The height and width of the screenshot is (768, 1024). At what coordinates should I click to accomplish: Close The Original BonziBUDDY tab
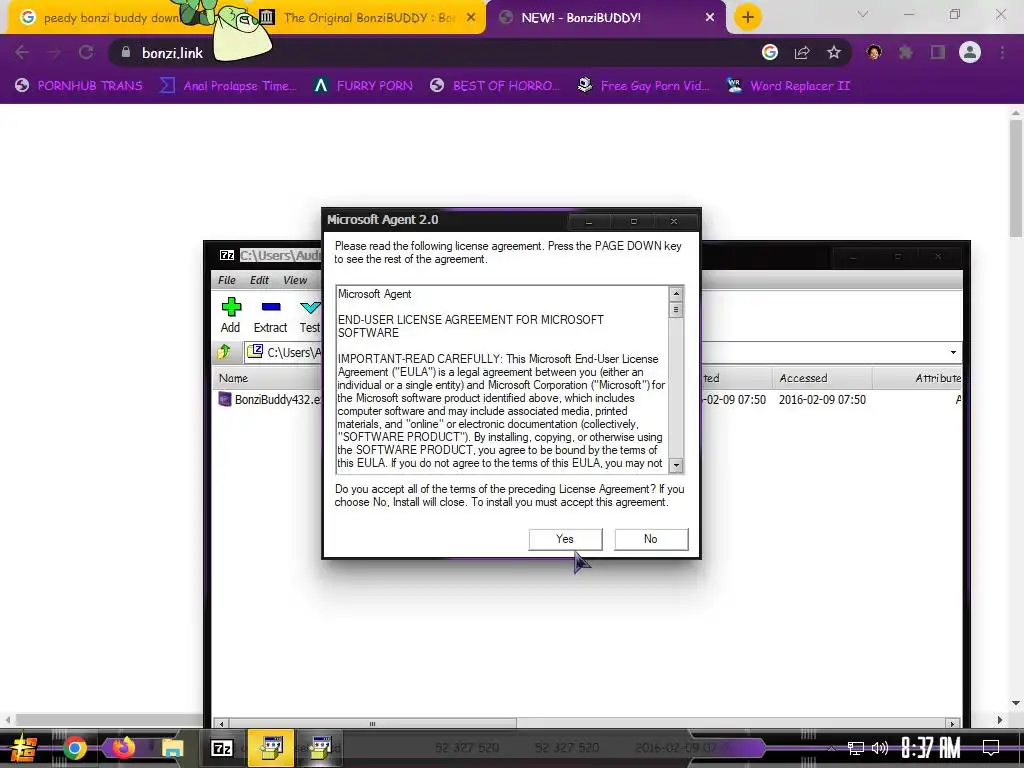(x=471, y=18)
